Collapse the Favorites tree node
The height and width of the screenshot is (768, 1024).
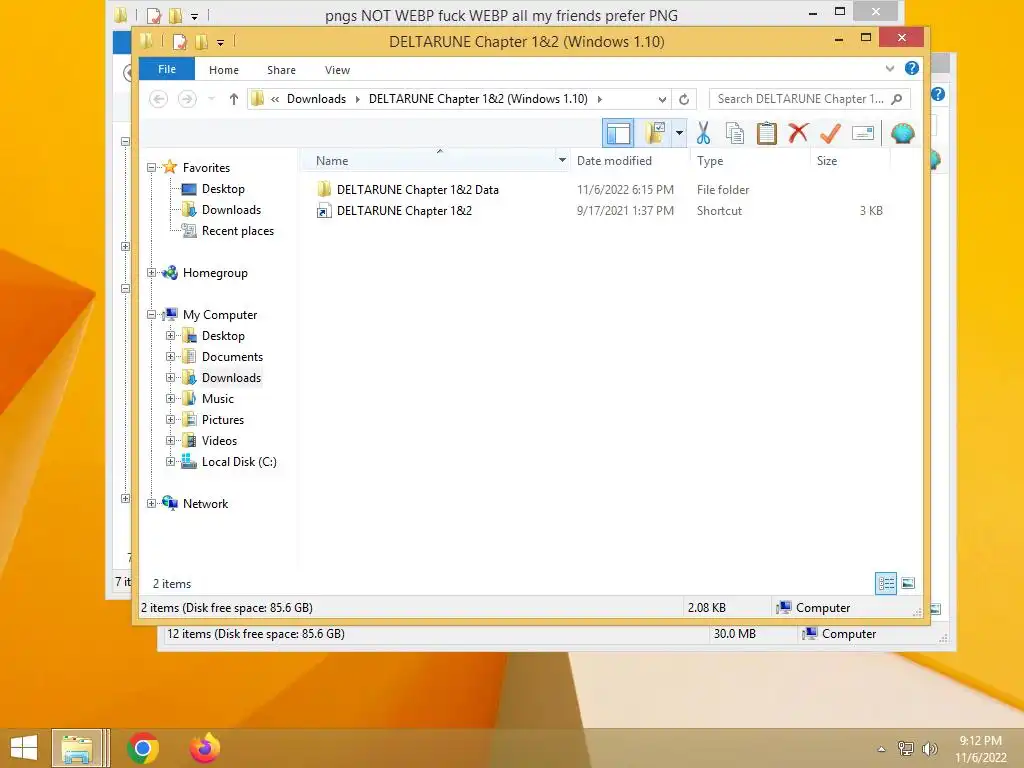(151, 168)
